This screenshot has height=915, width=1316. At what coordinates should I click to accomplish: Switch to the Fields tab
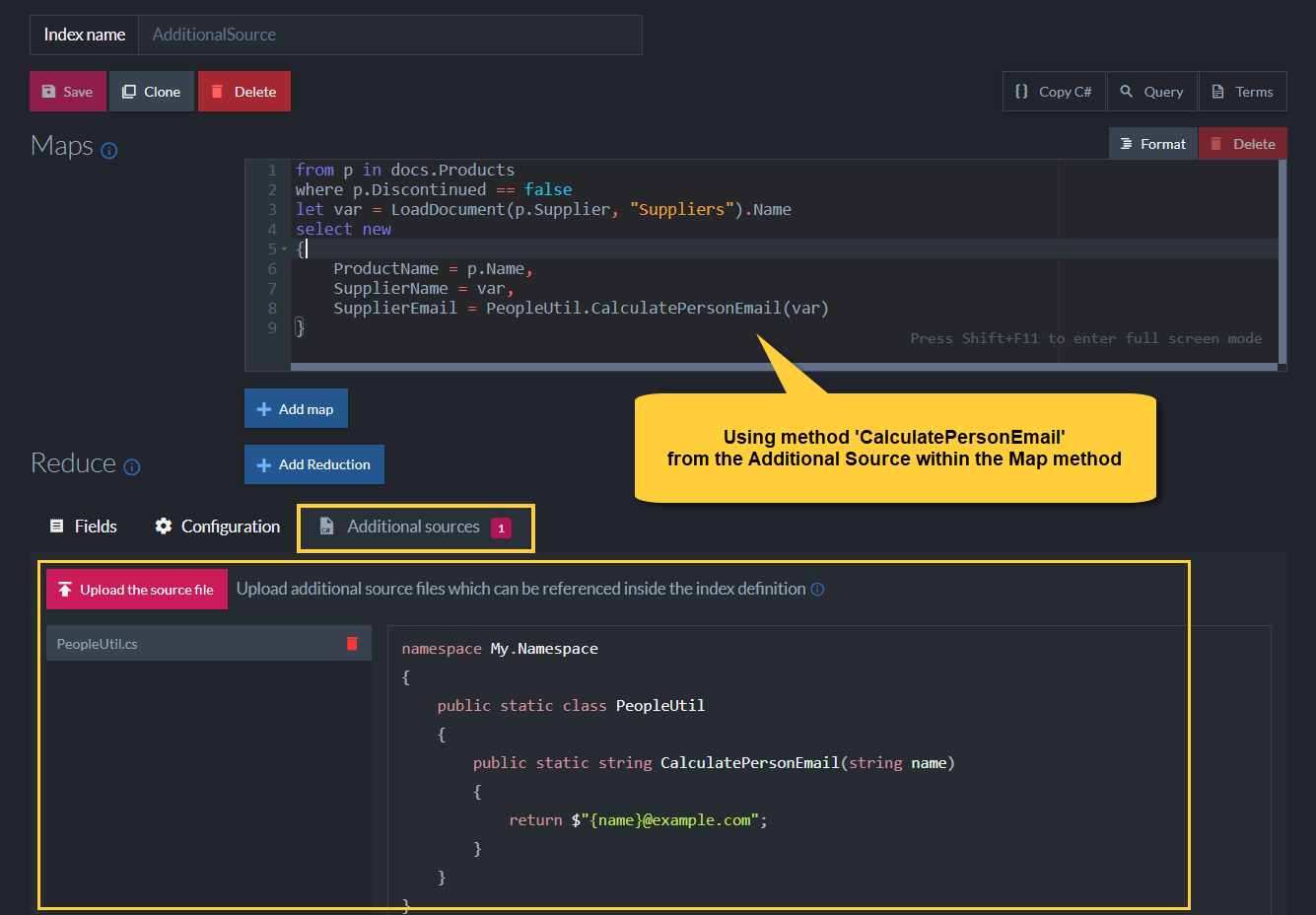click(x=84, y=527)
